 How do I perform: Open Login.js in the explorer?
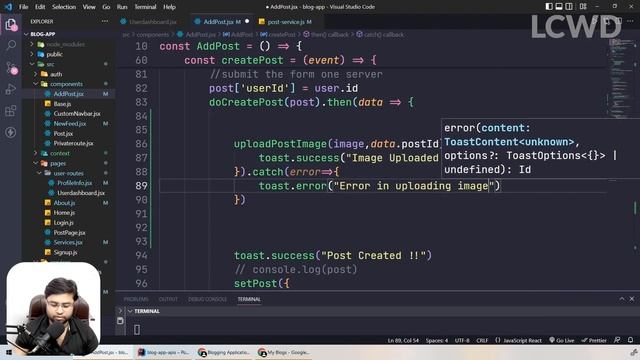coord(68,222)
